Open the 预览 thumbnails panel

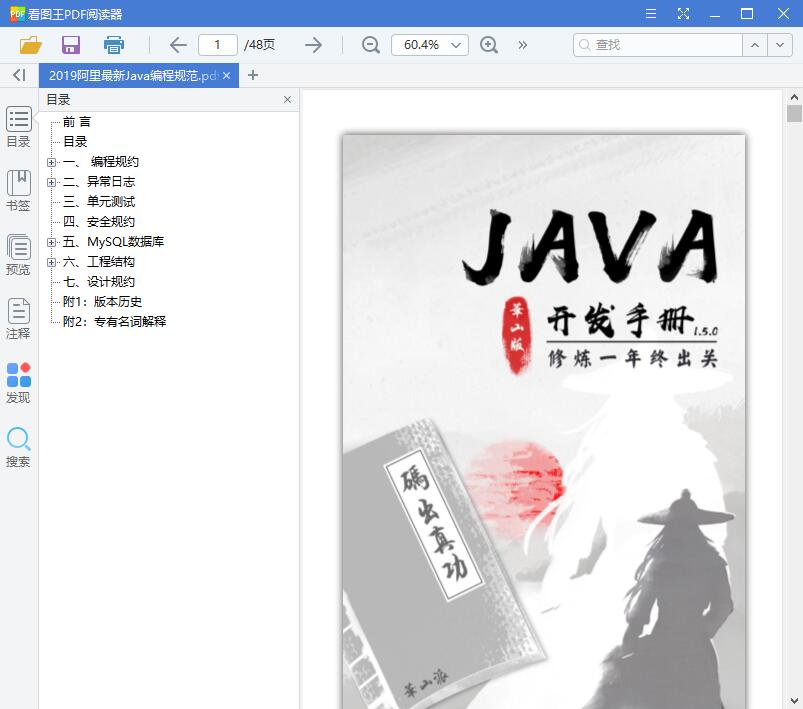click(18, 255)
